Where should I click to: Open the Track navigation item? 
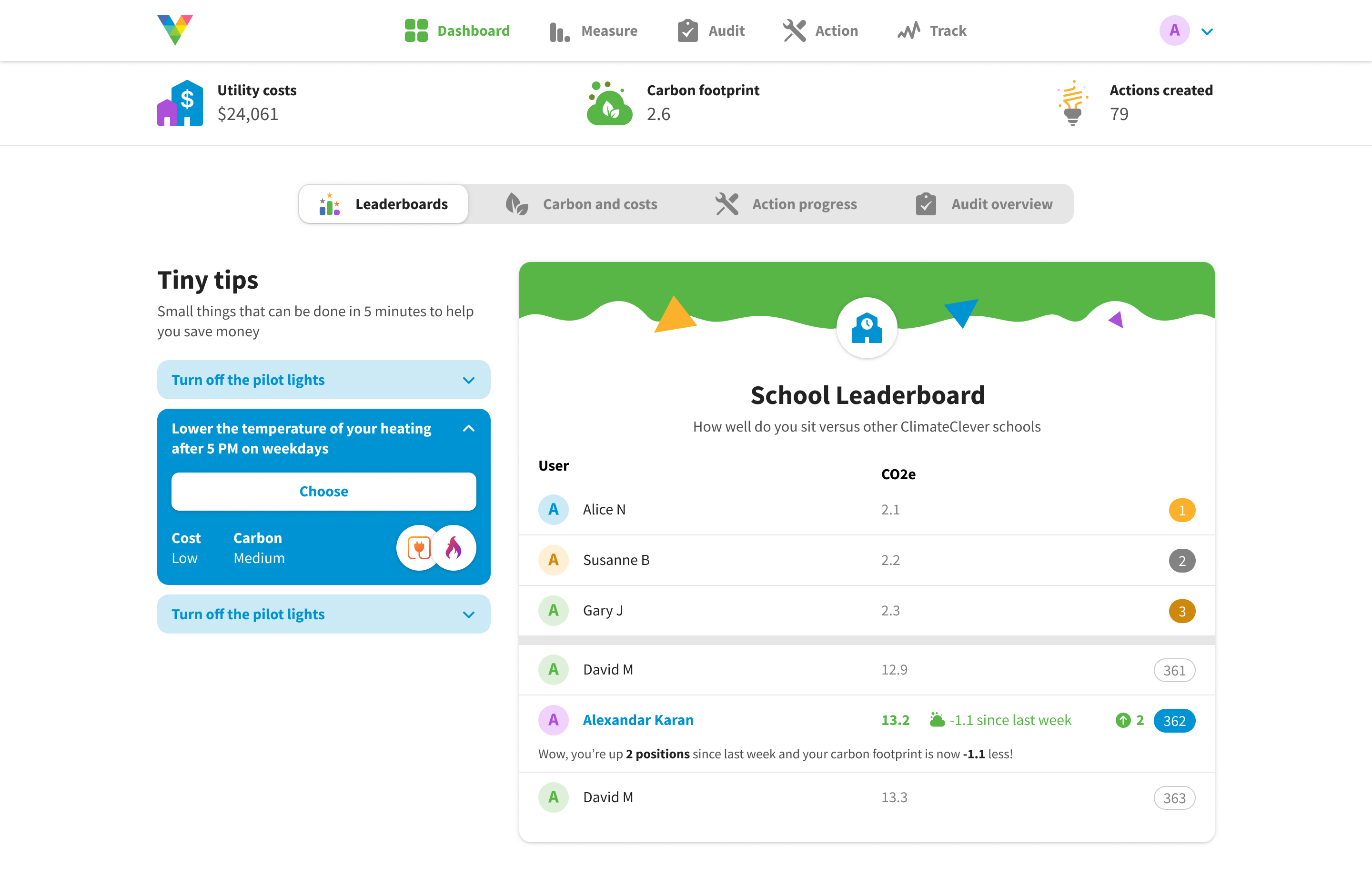pyautogui.click(x=932, y=30)
